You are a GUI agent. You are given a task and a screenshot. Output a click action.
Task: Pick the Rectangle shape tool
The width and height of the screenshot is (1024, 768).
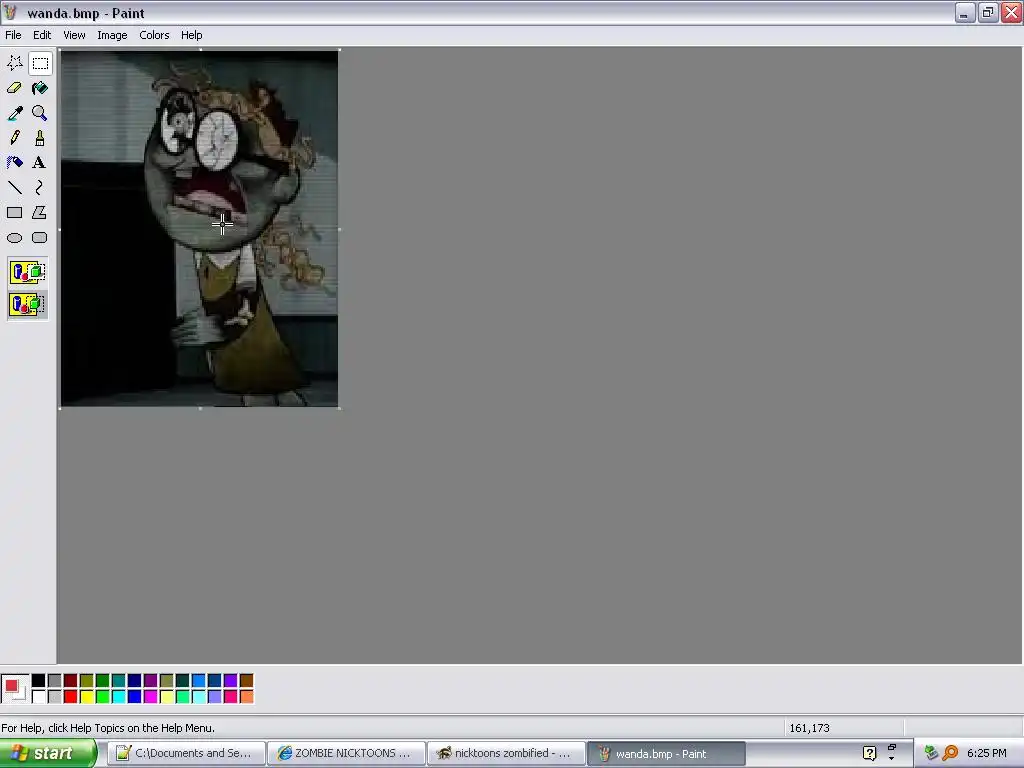pyautogui.click(x=14, y=213)
